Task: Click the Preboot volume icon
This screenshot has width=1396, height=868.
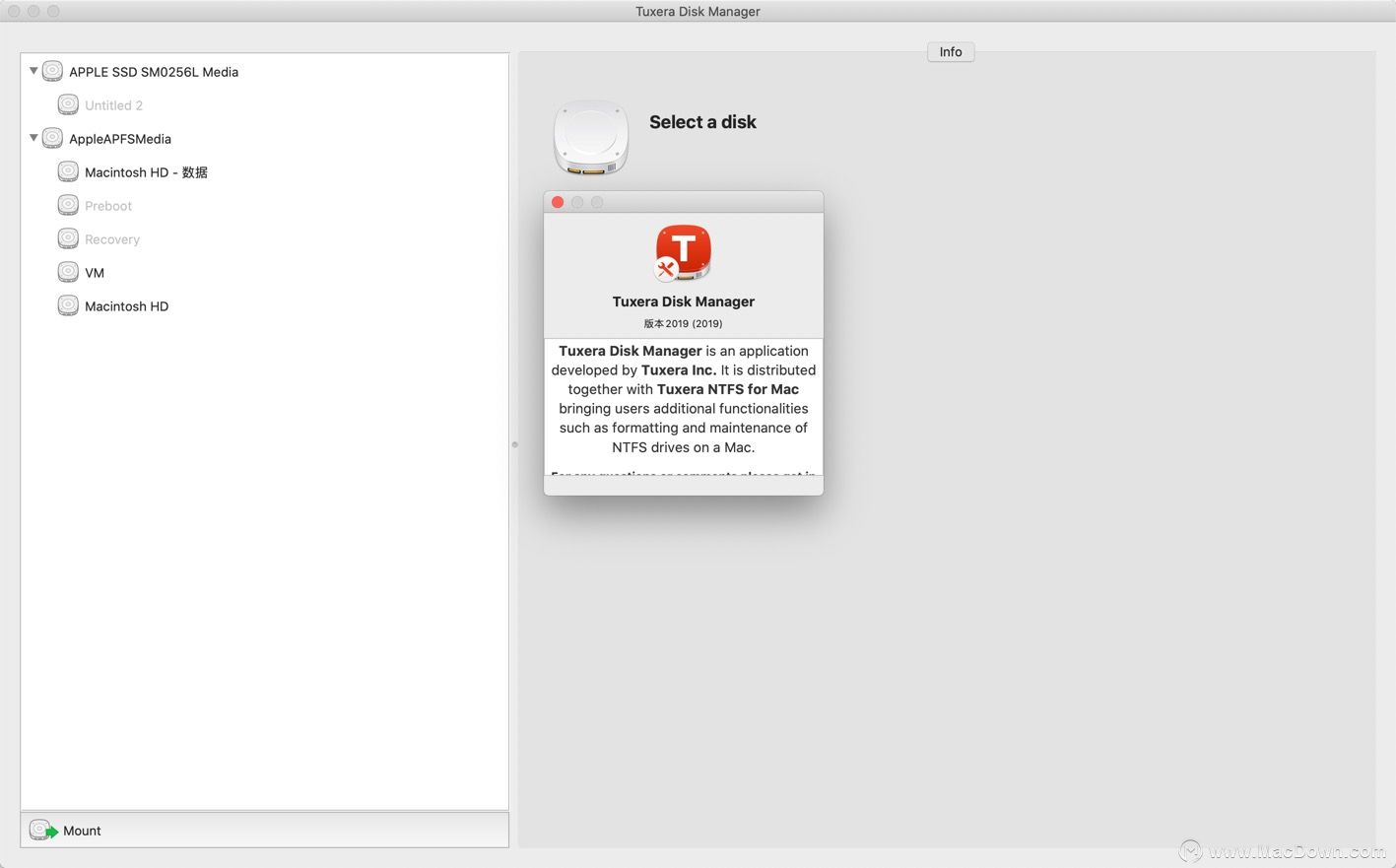Action: [x=68, y=205]
